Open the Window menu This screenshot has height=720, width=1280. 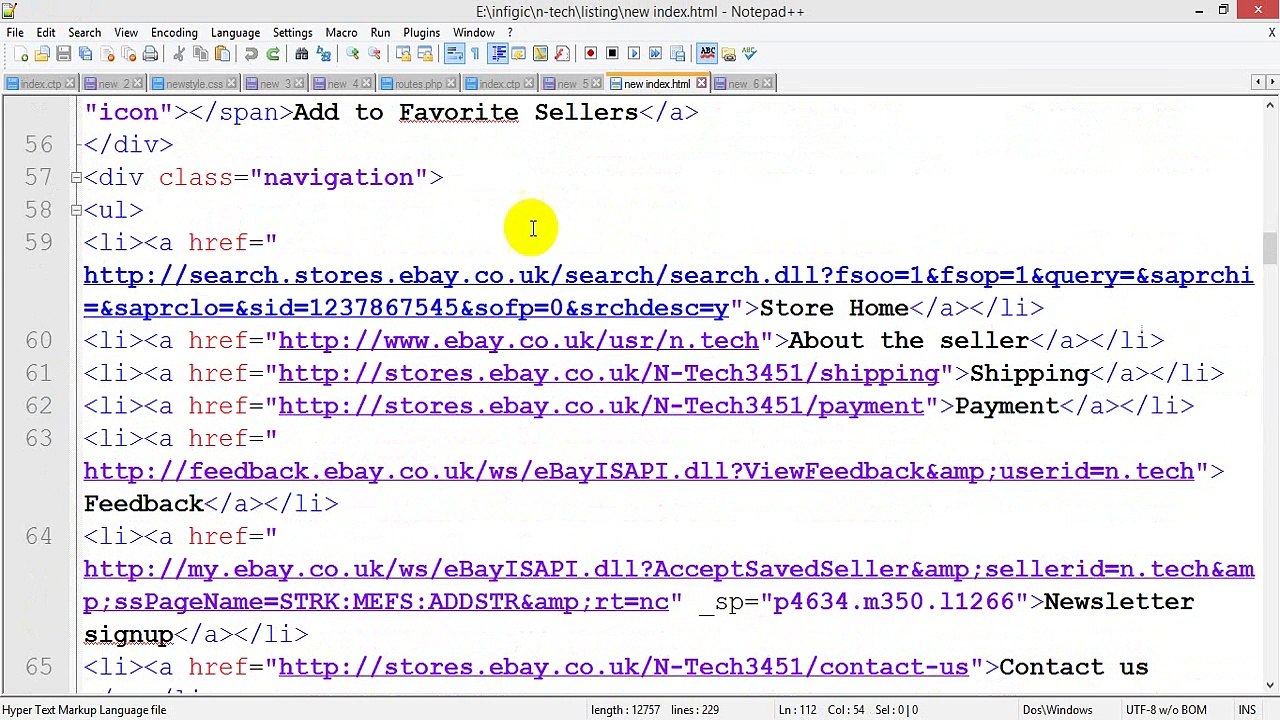click(474, 33)
